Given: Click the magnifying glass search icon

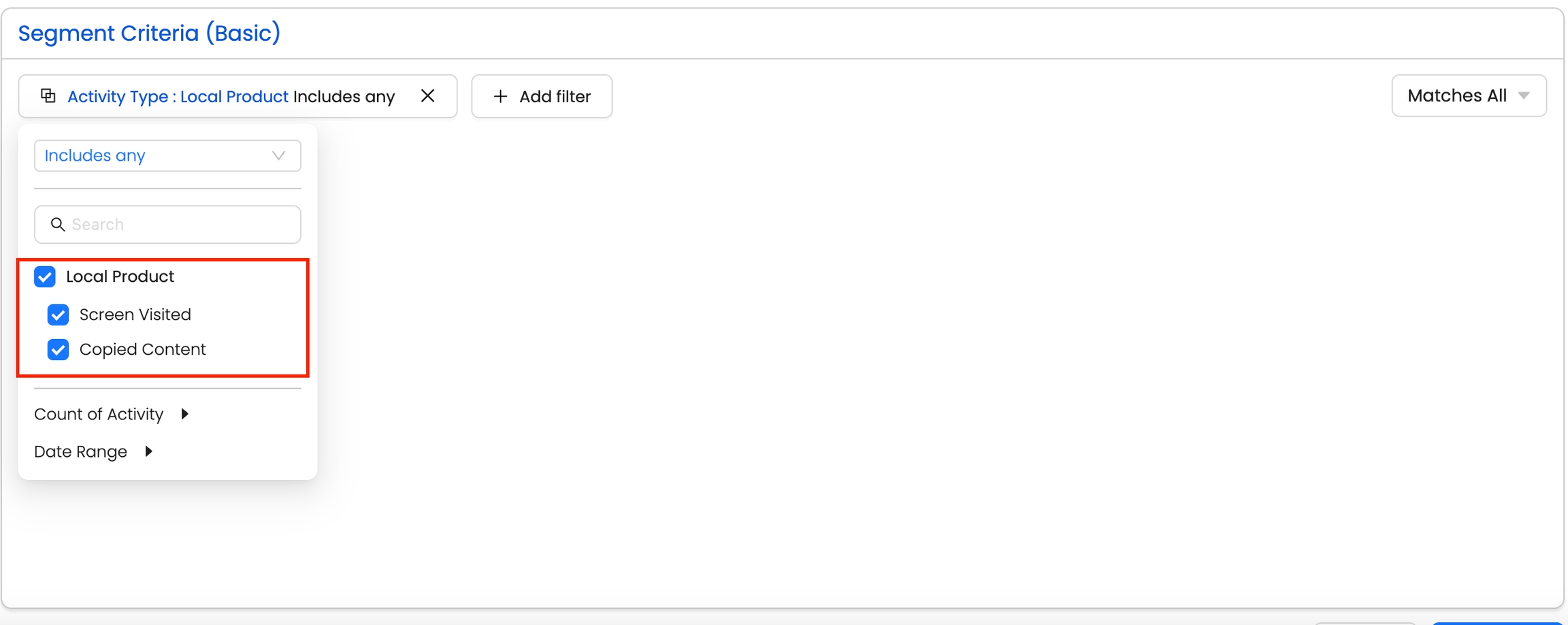Looking at the screenshot, I should point(58,225).
